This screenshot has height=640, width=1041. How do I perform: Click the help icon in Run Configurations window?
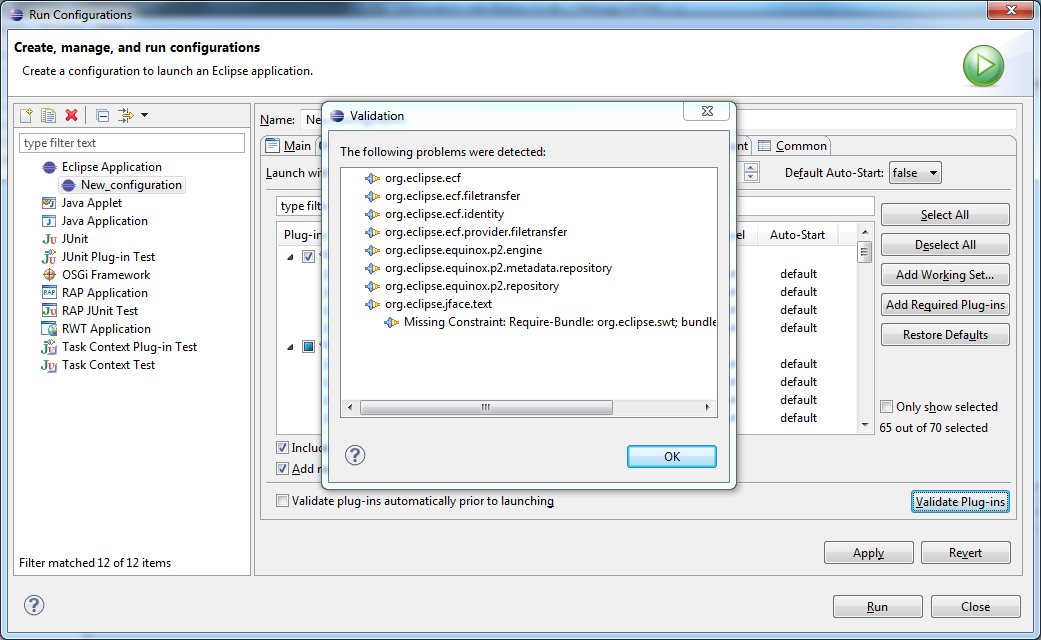[x=34, y=605]
